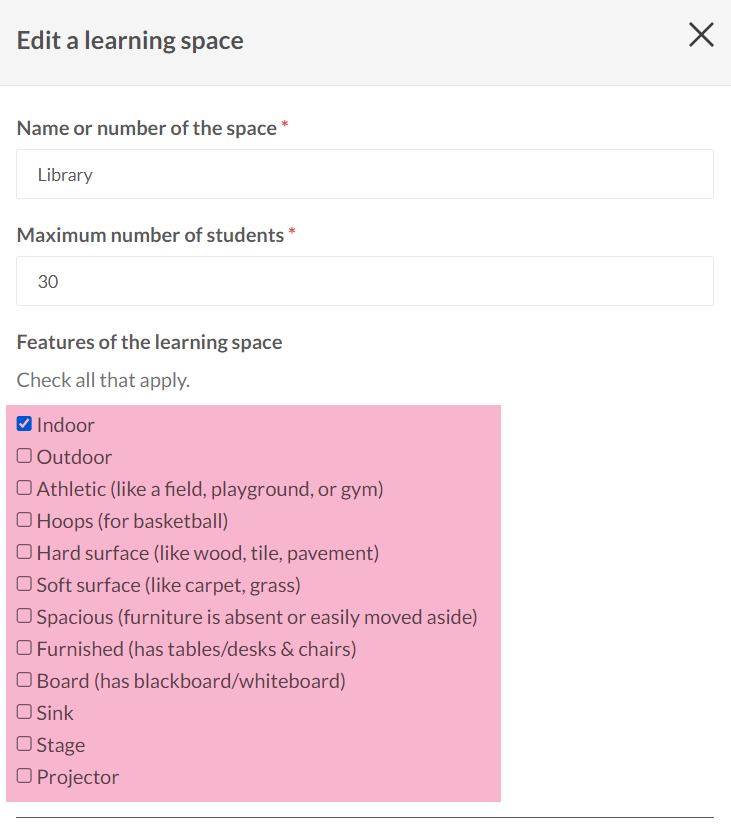Click the Name or number of the space field

(365, 174)
